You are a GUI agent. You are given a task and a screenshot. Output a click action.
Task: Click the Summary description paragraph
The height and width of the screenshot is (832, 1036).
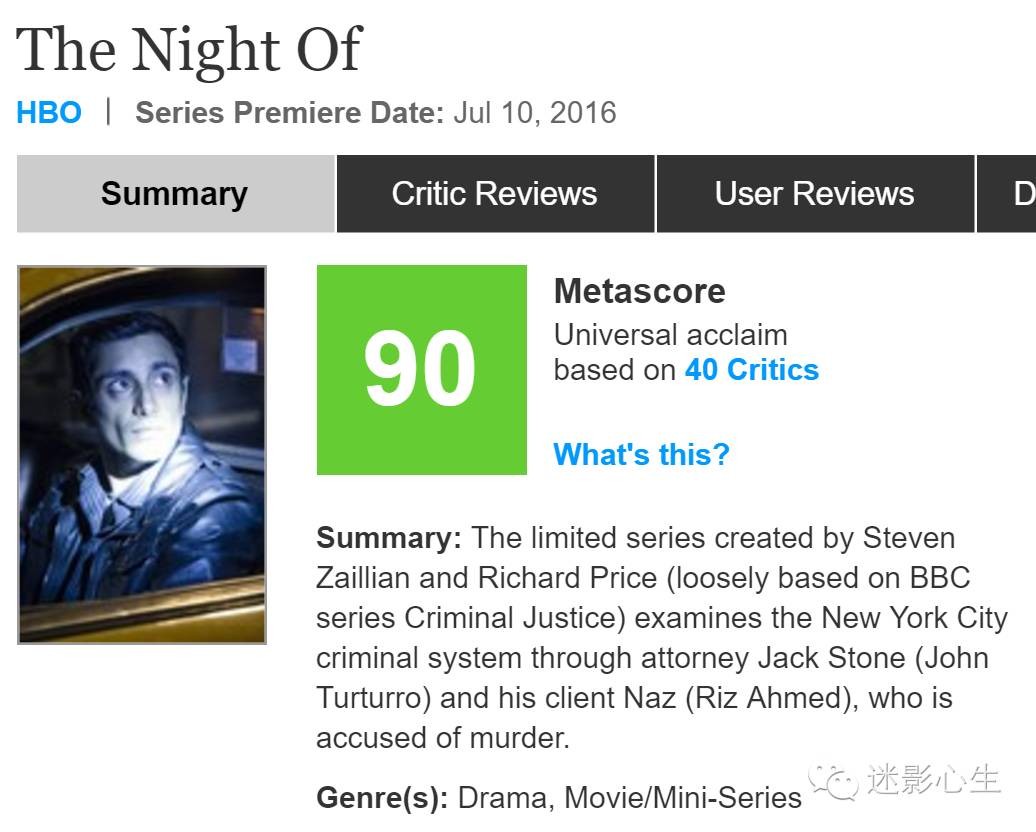660,638
